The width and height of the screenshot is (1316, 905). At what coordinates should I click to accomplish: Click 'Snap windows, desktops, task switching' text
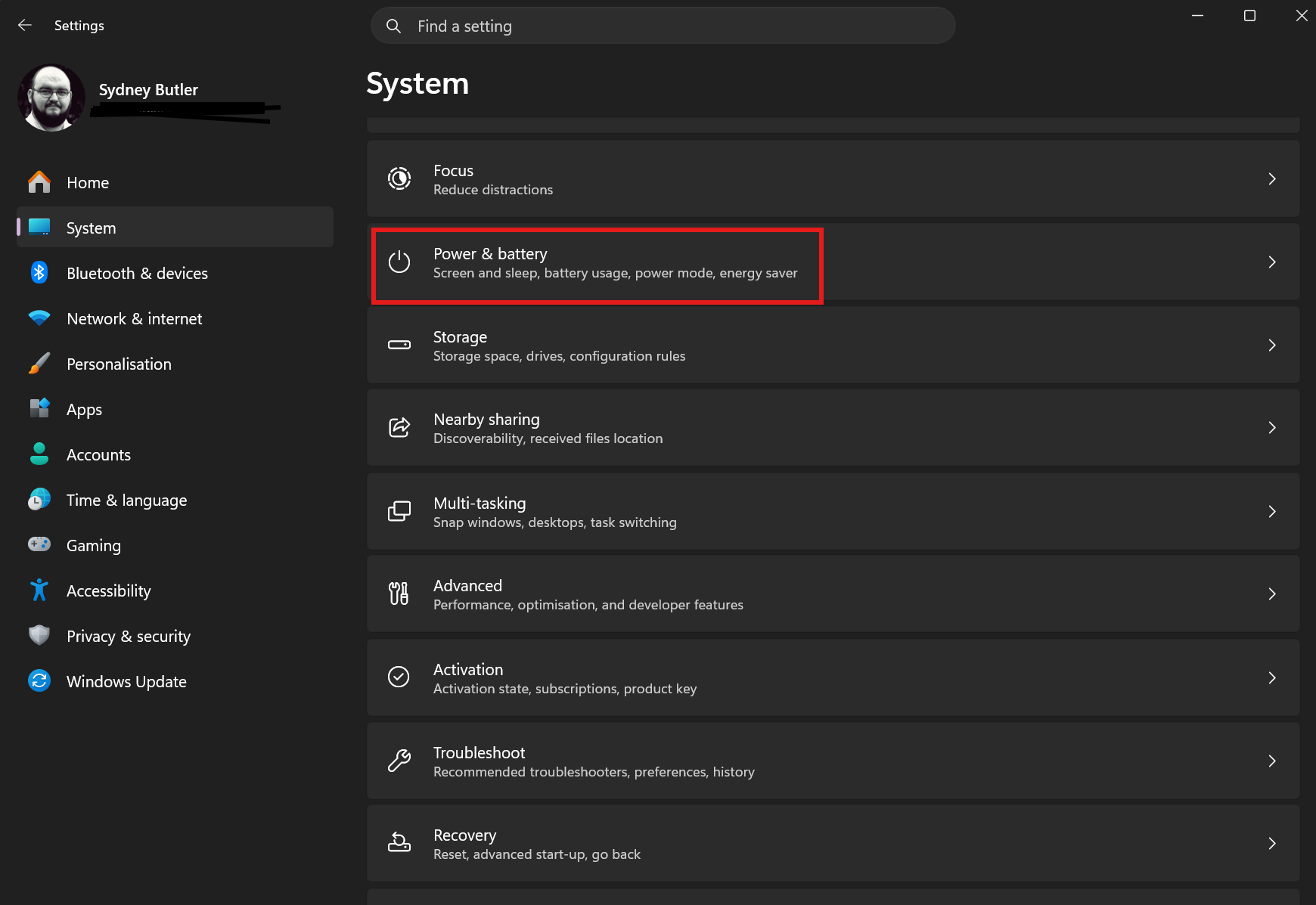pyautogui.click(x=555, y=522)
